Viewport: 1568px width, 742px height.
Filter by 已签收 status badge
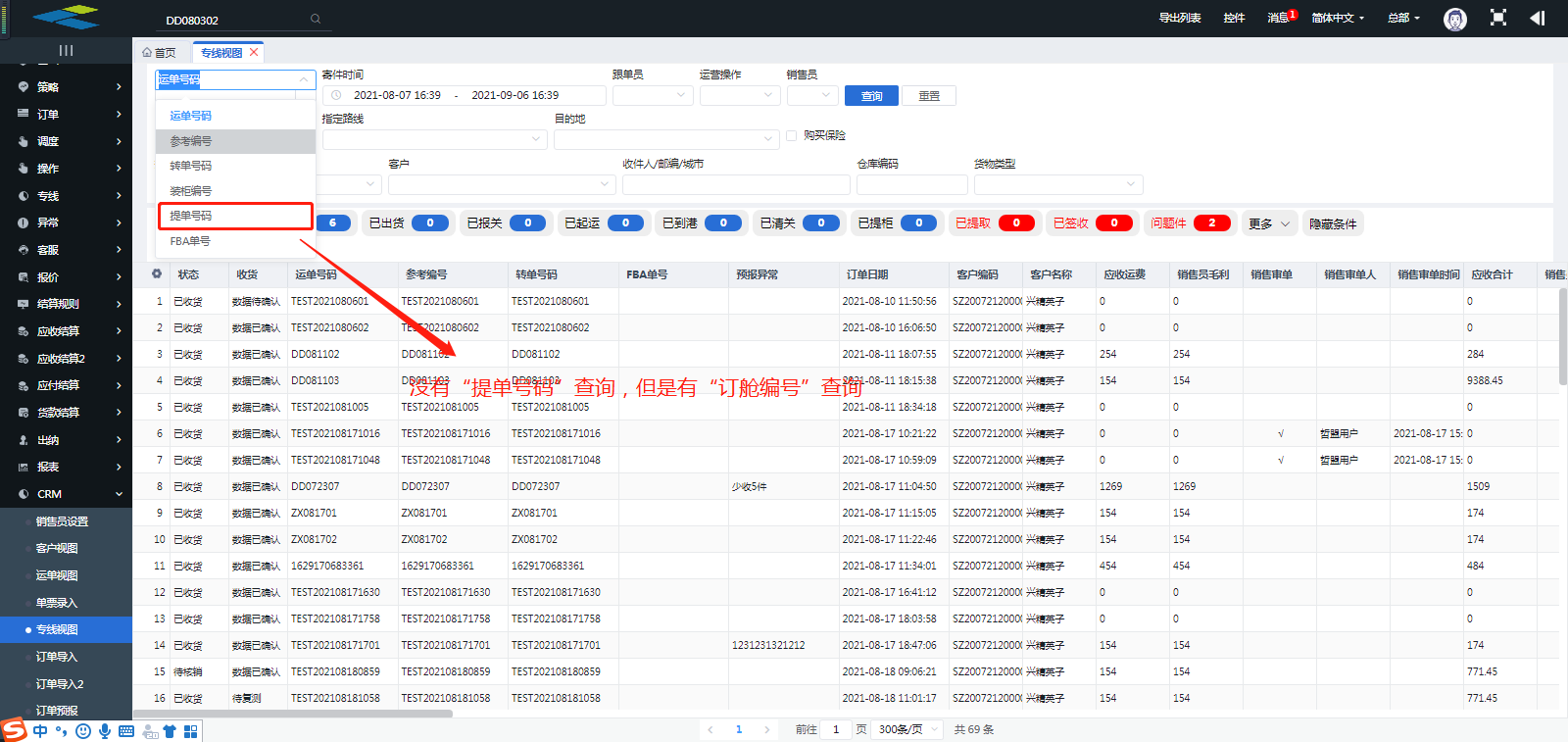pos(1092,223)
